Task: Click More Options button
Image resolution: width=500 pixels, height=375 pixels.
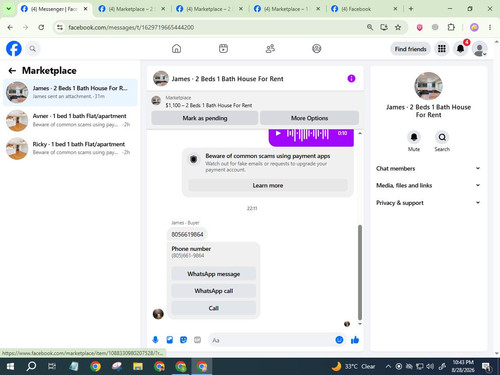Action: (x=309, y=118)
